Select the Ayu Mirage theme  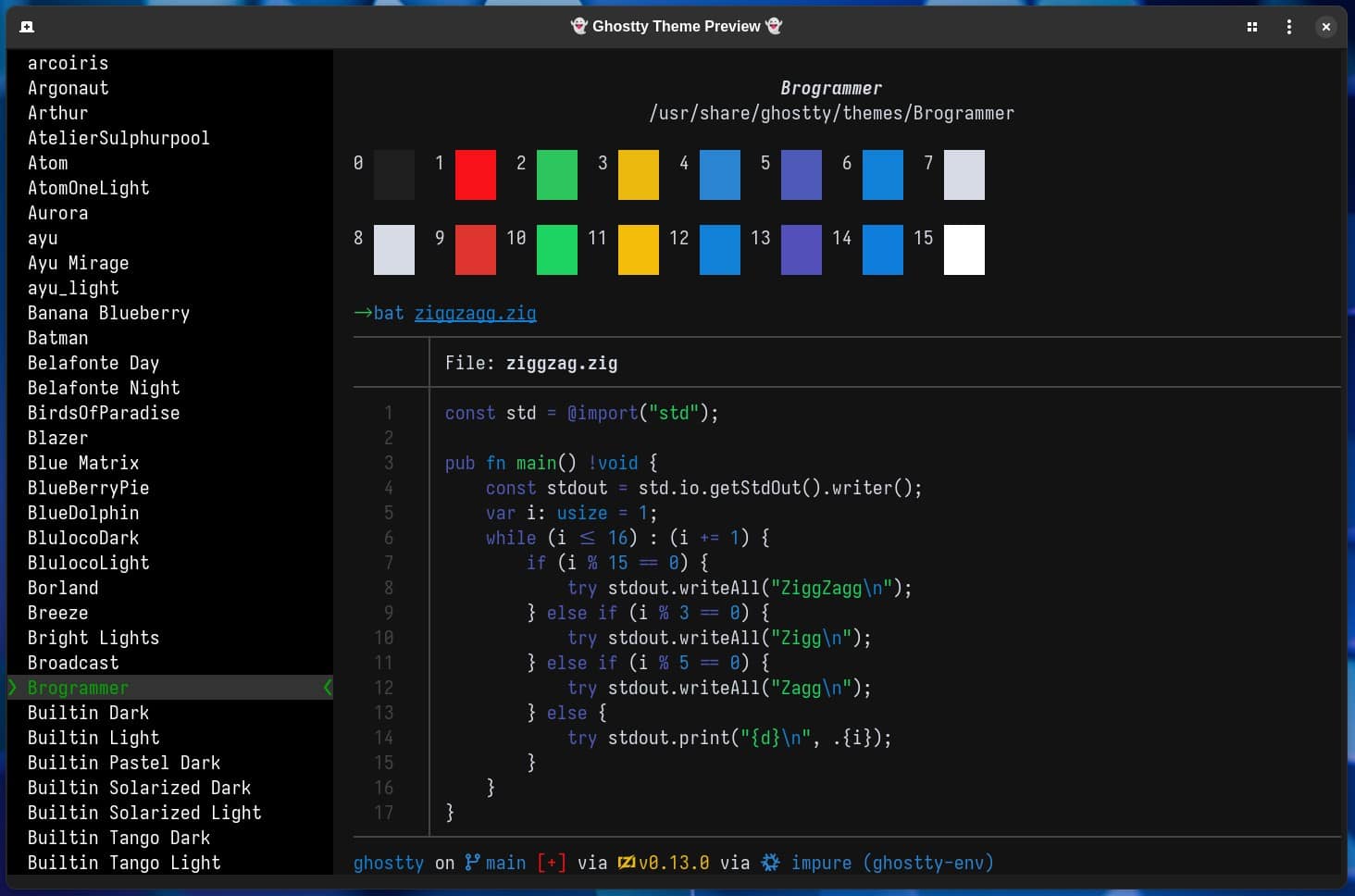point(78,263)
